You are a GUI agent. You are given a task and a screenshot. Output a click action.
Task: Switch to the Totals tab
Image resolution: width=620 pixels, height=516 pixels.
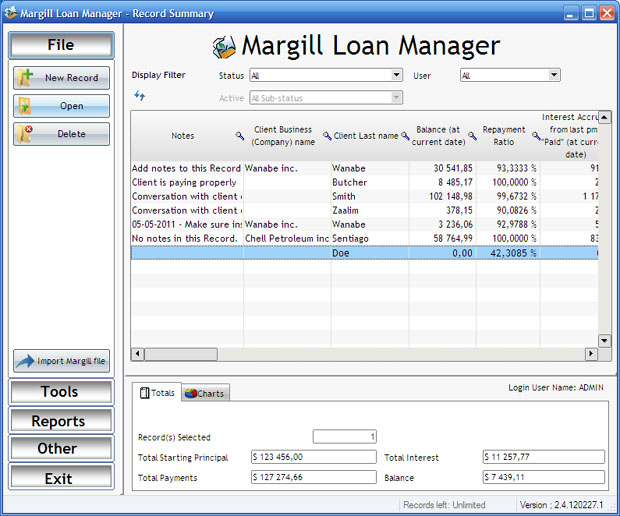coord(157,393)
